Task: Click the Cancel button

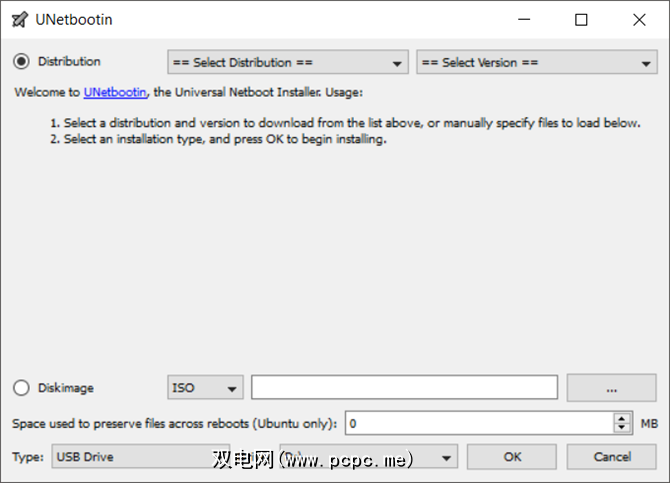Action: pos(611,457)
